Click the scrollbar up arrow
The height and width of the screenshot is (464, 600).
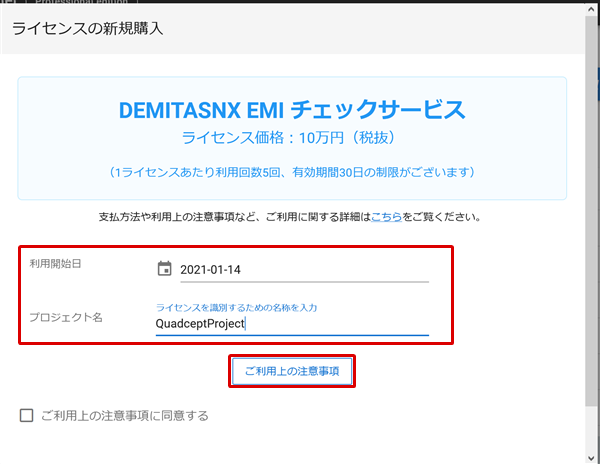pos(591,9)
